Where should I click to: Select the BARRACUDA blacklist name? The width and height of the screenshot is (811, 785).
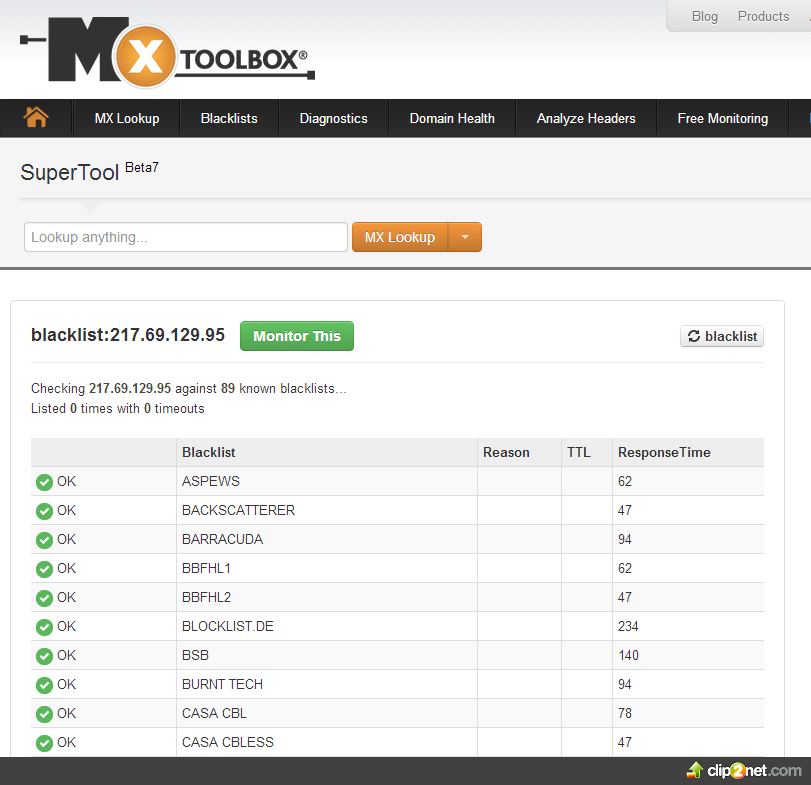click(x=222, y=539)
